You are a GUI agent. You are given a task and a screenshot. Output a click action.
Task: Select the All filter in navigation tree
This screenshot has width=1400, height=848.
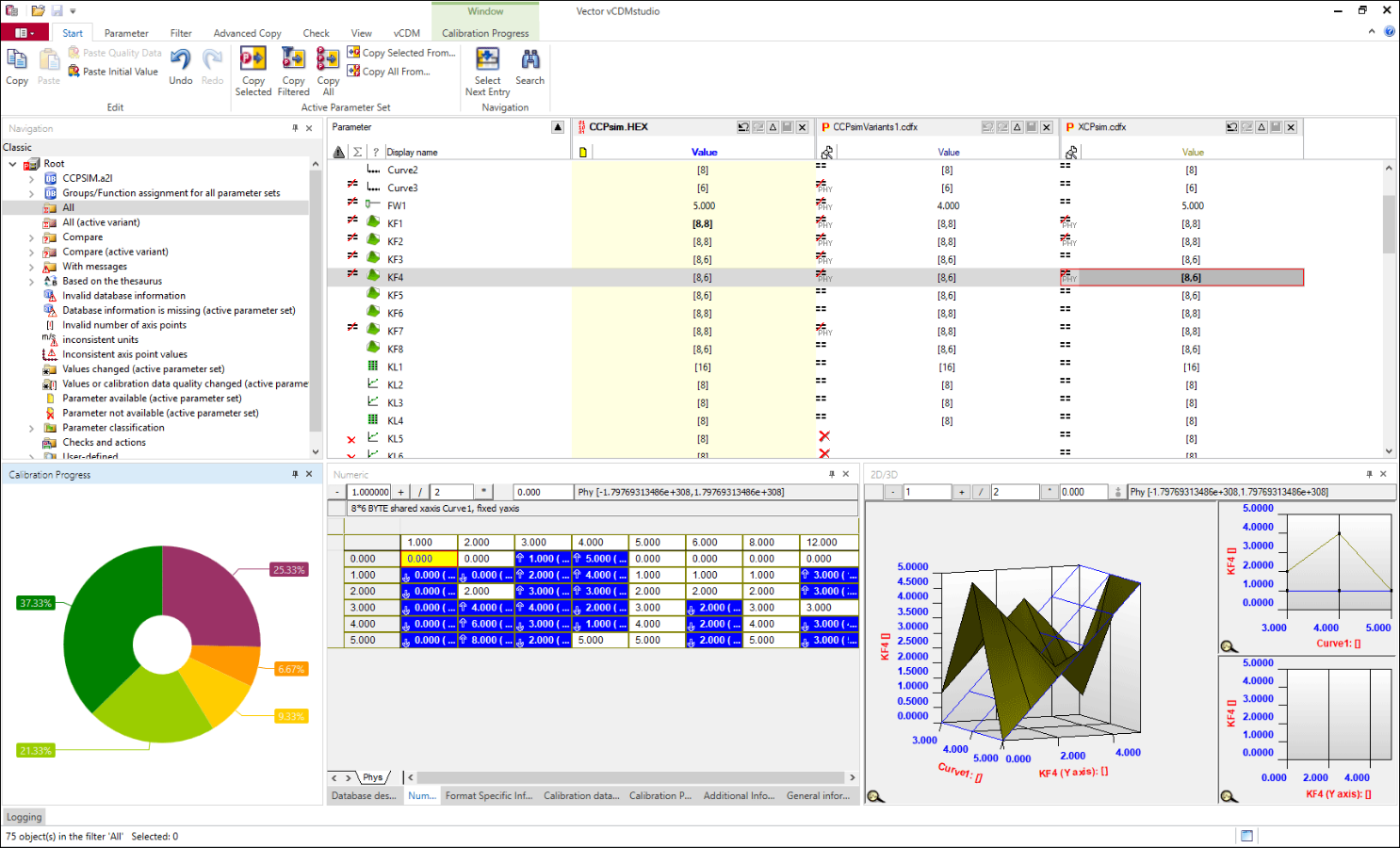tap(68, 208)
